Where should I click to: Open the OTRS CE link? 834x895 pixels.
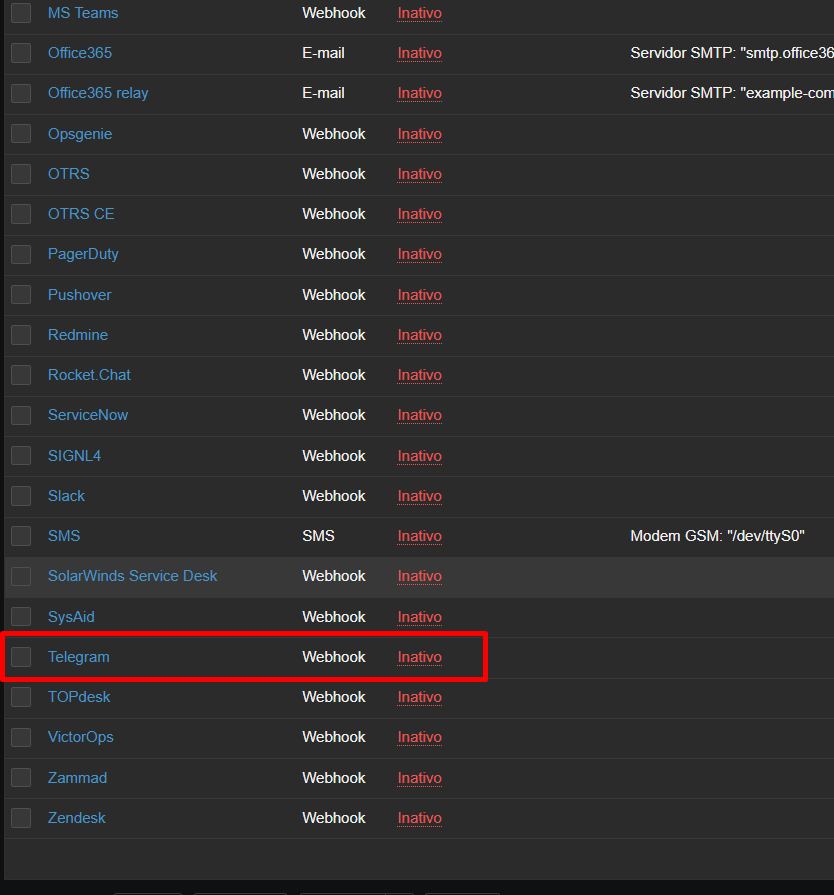[81, 214]
